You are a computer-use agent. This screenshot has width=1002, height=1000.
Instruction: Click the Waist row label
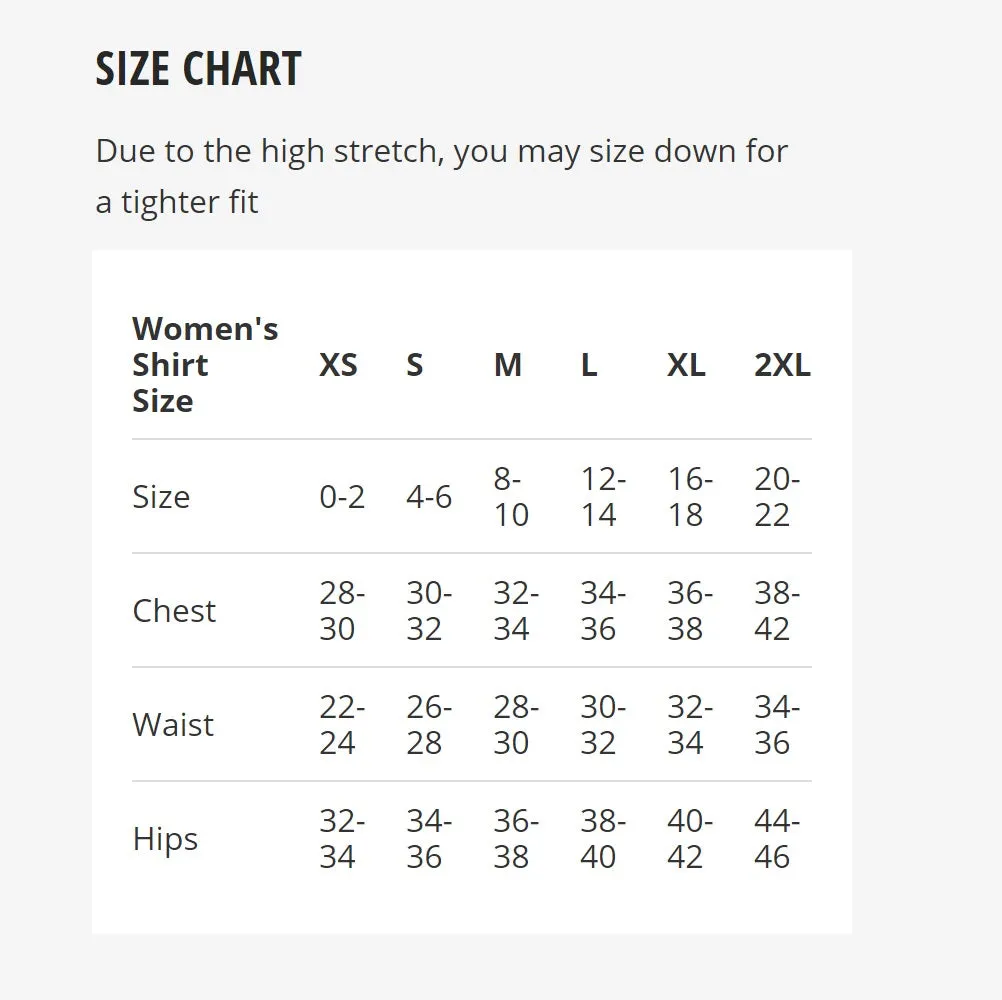(x=173, y=725)
